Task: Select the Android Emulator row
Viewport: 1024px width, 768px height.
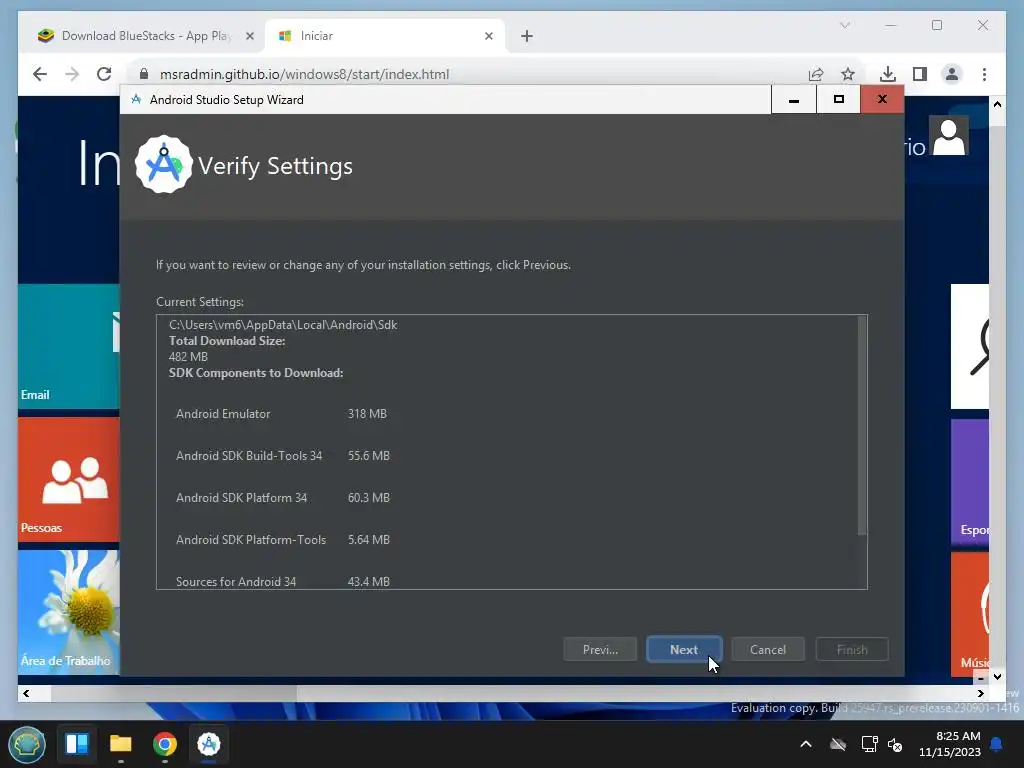Action: [281, 413]
